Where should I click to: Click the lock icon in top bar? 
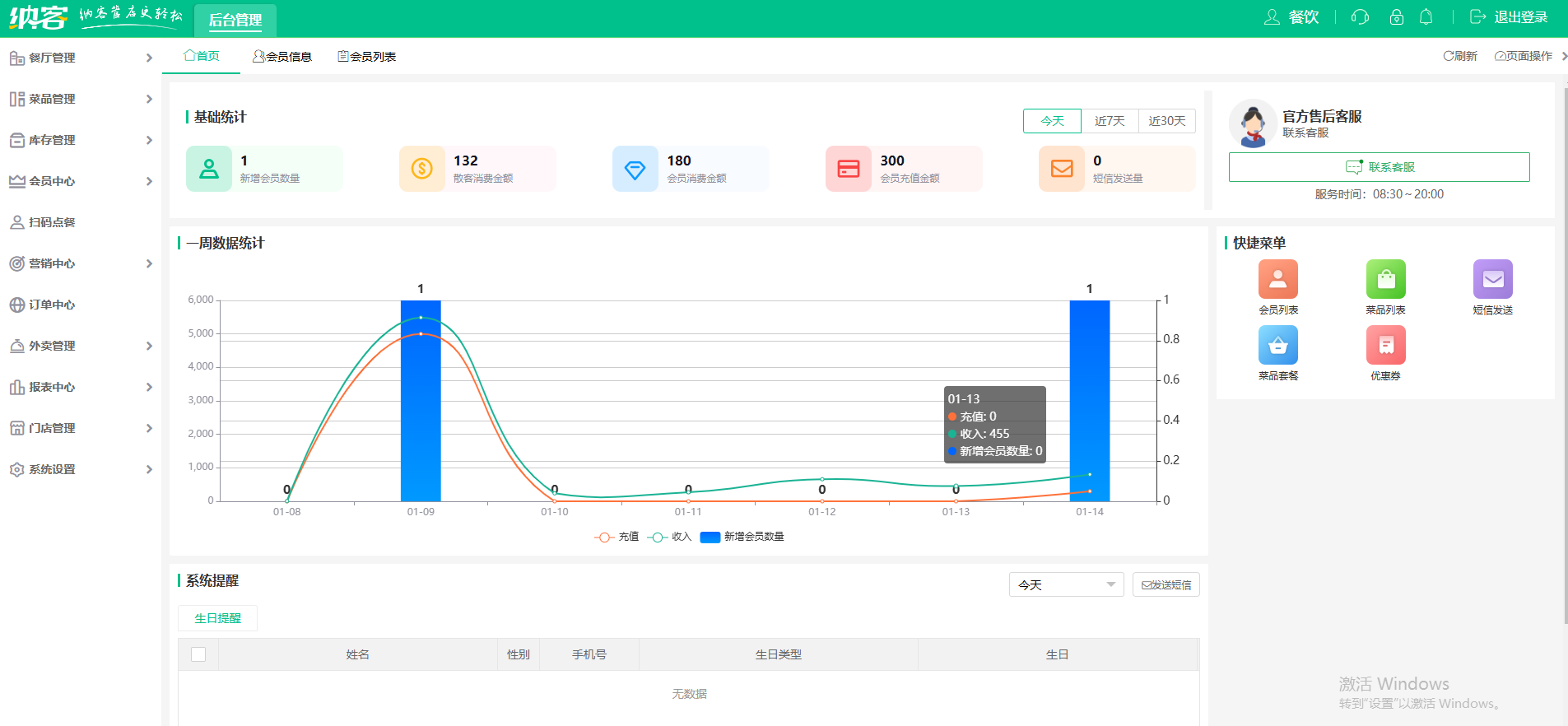(x=1396, y=17)
